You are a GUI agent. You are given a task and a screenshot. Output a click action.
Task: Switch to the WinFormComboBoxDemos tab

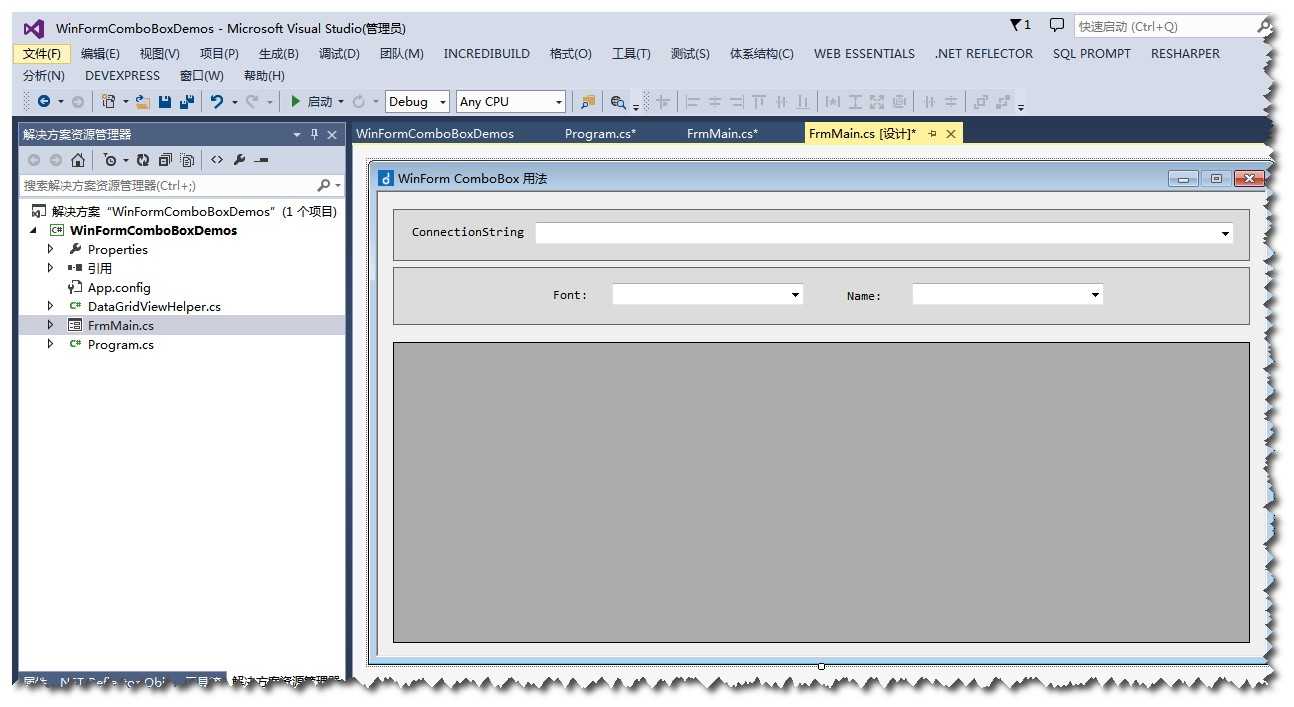click(435, 133)
